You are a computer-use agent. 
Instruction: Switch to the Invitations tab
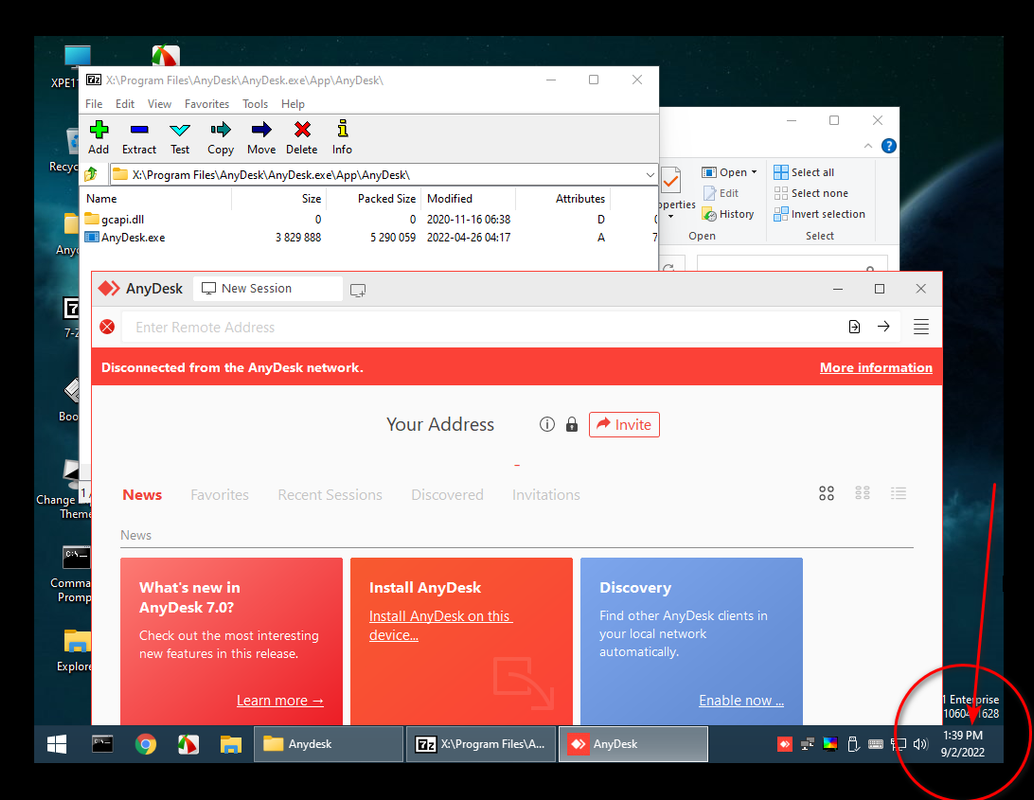tap(546, 495)
